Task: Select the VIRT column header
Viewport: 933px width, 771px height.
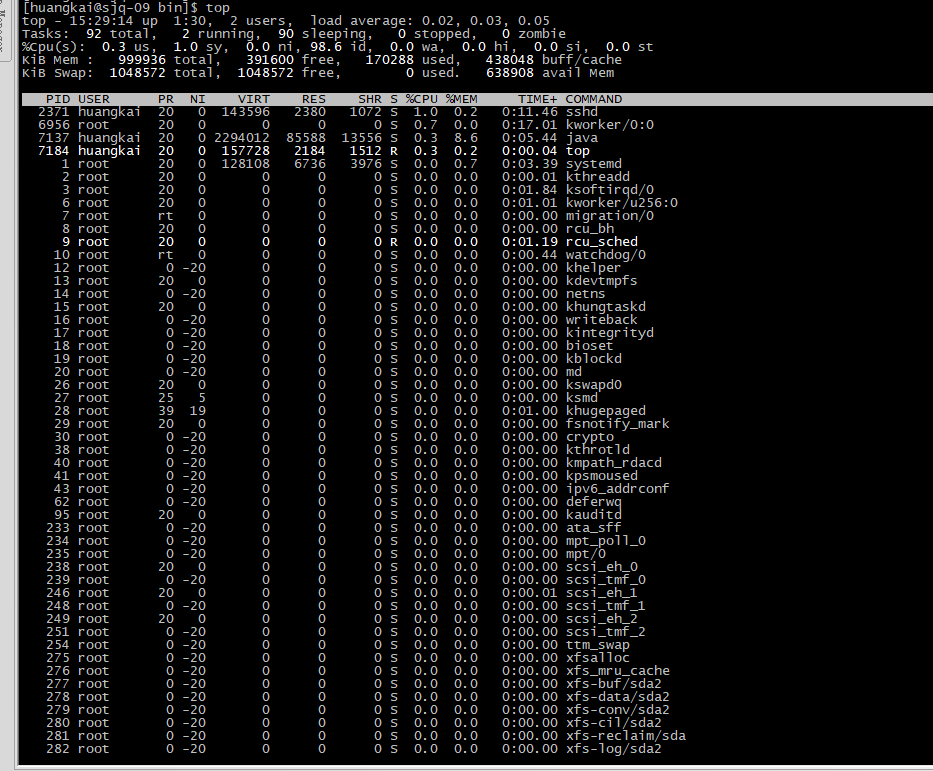Action: click(x=253, y=99)
